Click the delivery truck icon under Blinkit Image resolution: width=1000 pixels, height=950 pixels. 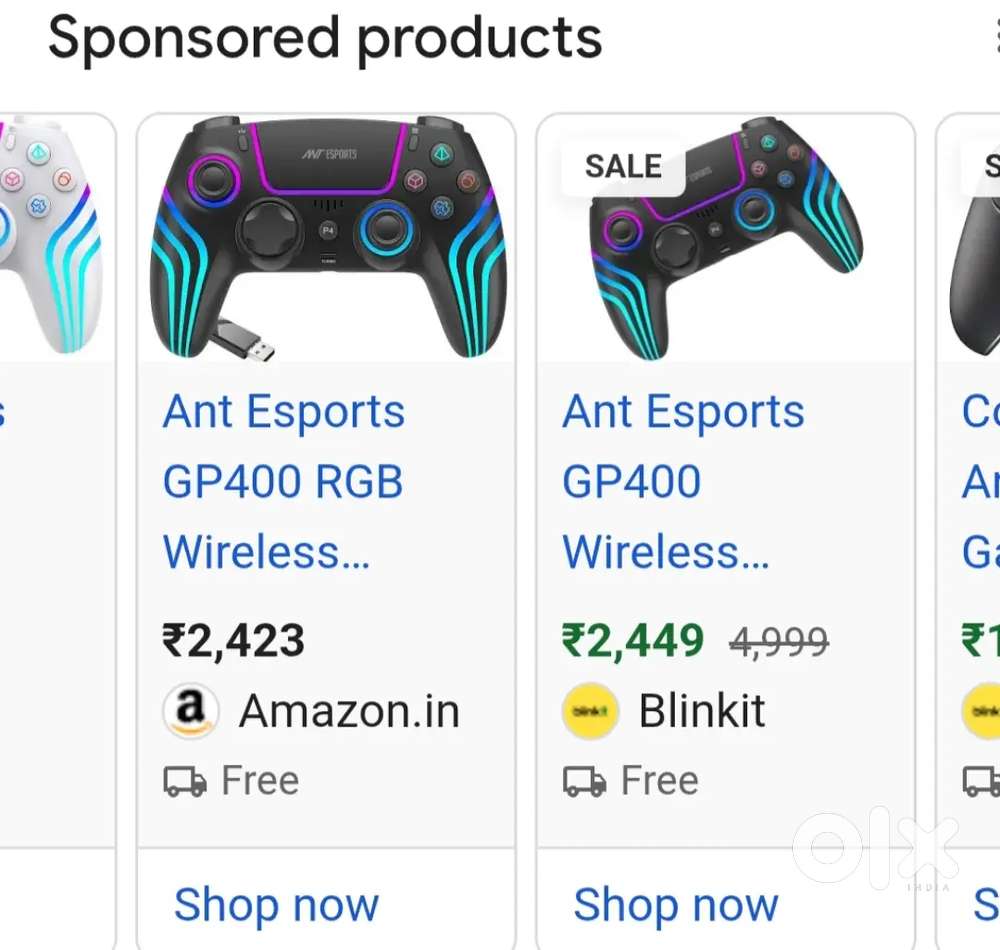pyautogui.click(x=587, y=780)
